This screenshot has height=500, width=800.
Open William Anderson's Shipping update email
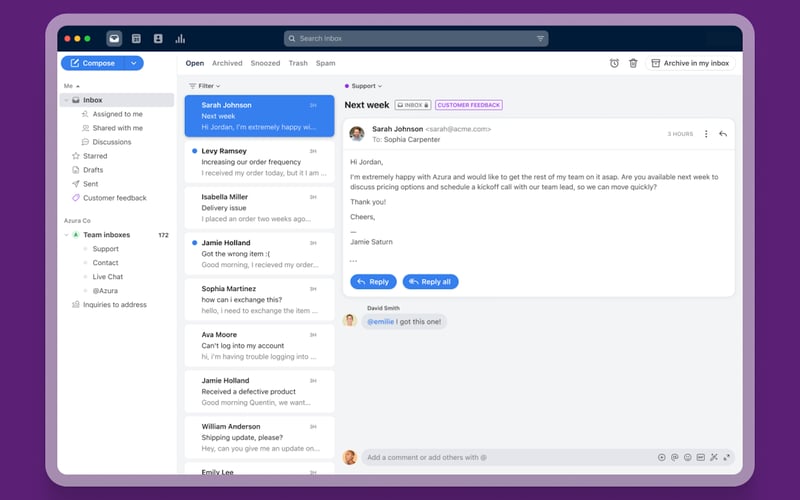pos(259,437)
